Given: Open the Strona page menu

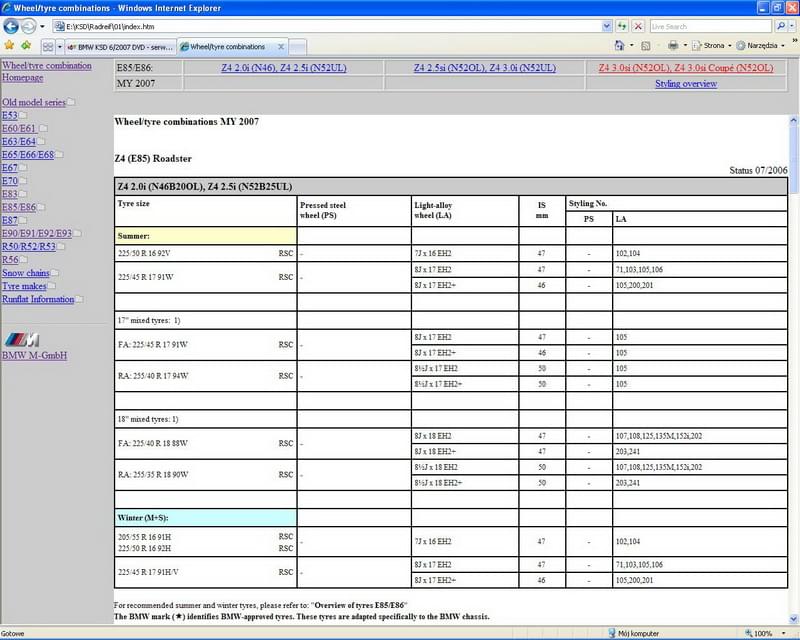Looking at the screenshot, I should pos(712,46).
